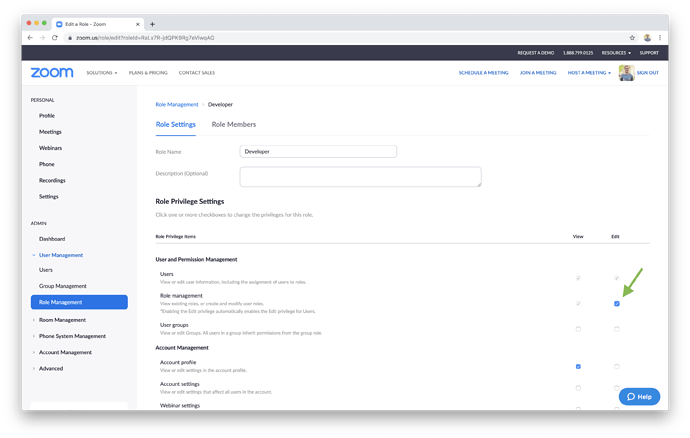This screenshot has width=690, height=438.
Task: Toggle Users Edit checkbox
Action: pos(617,278)
